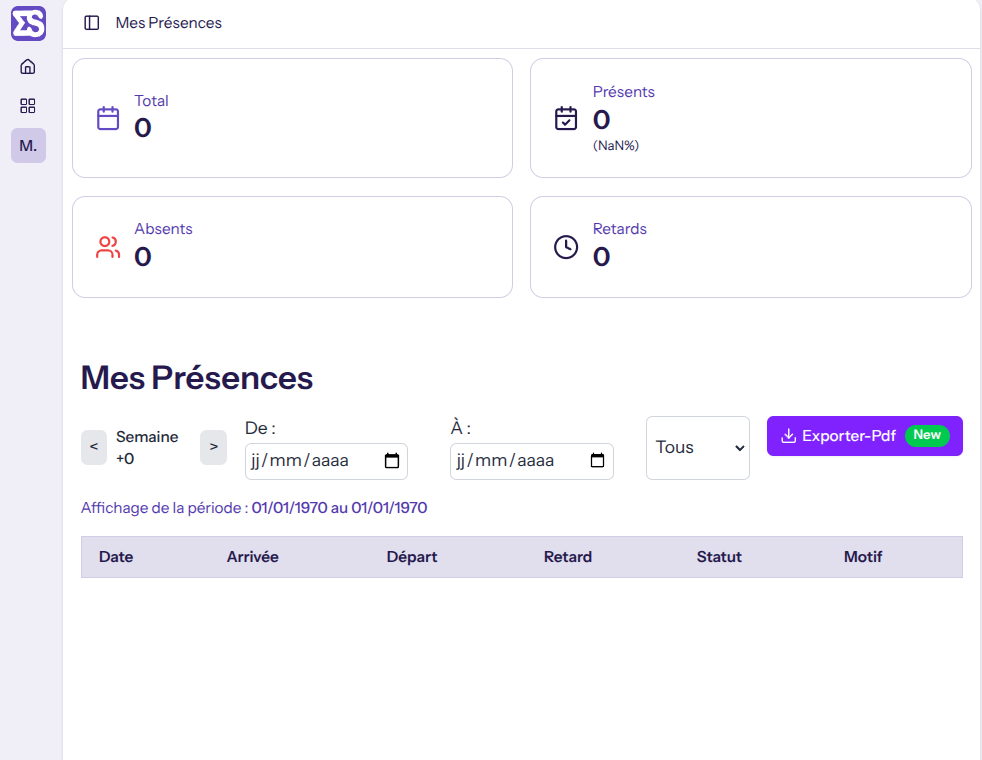Open the date picker for the À field
Viewport: 982px width, 760px height.
(x=598, y=461)
